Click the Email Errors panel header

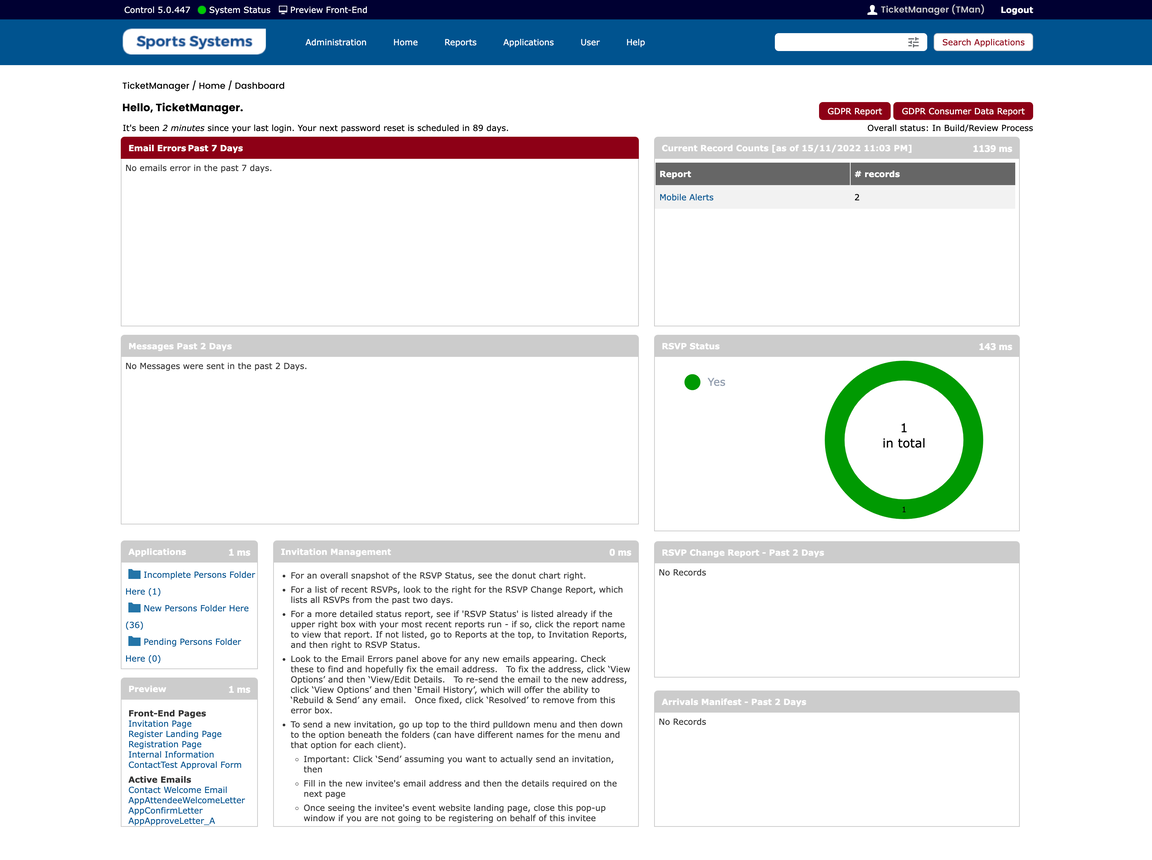380,147
